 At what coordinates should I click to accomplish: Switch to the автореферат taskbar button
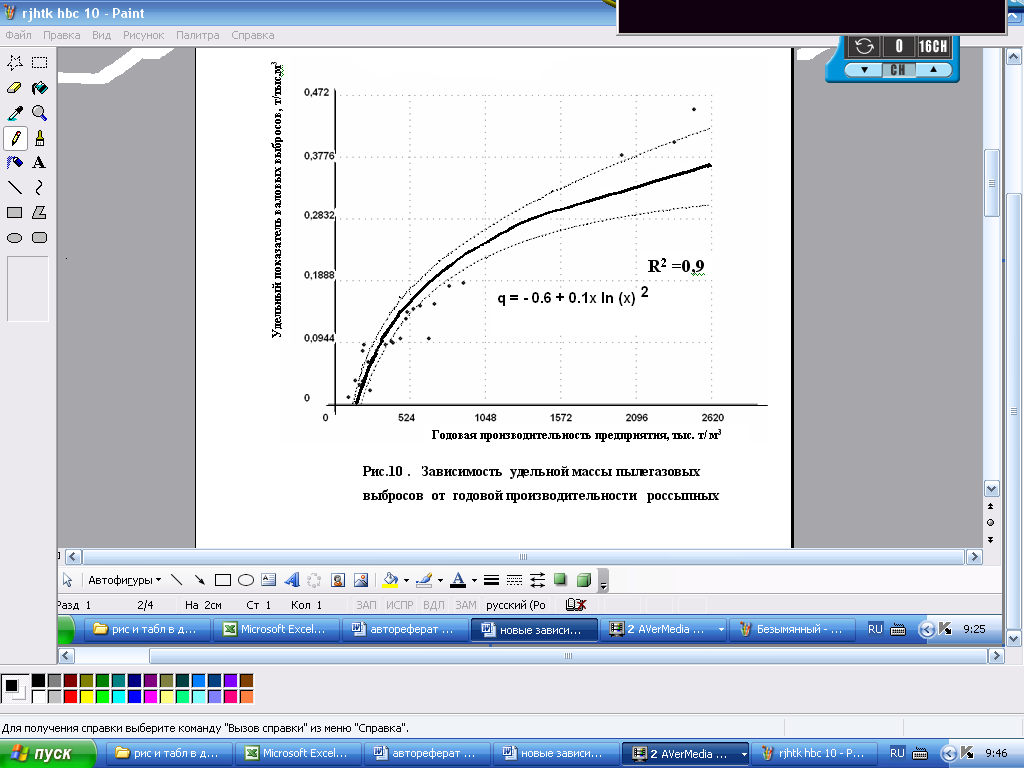[x=426, y=754]
